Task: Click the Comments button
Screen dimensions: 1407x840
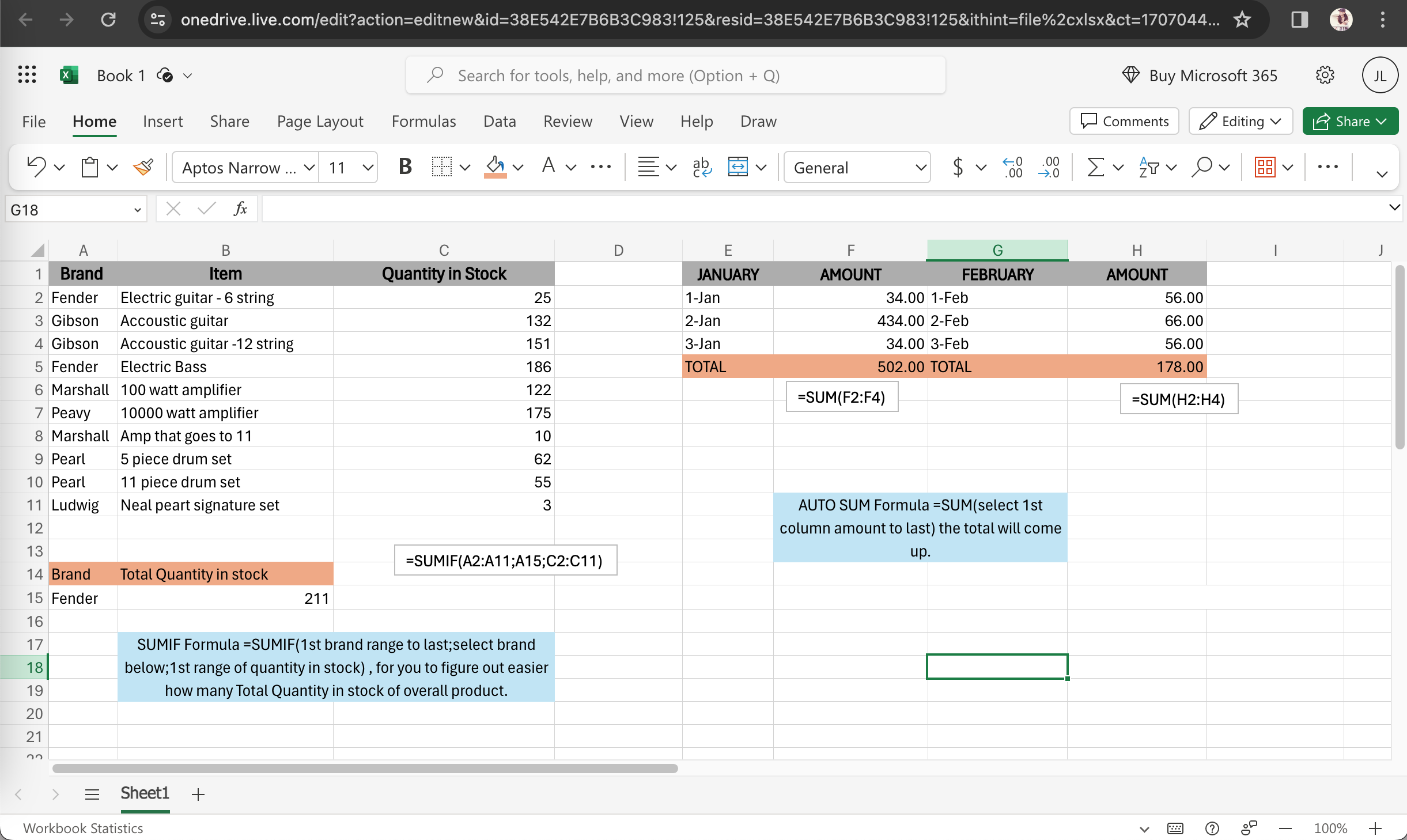Action: tap(1124, 121)
